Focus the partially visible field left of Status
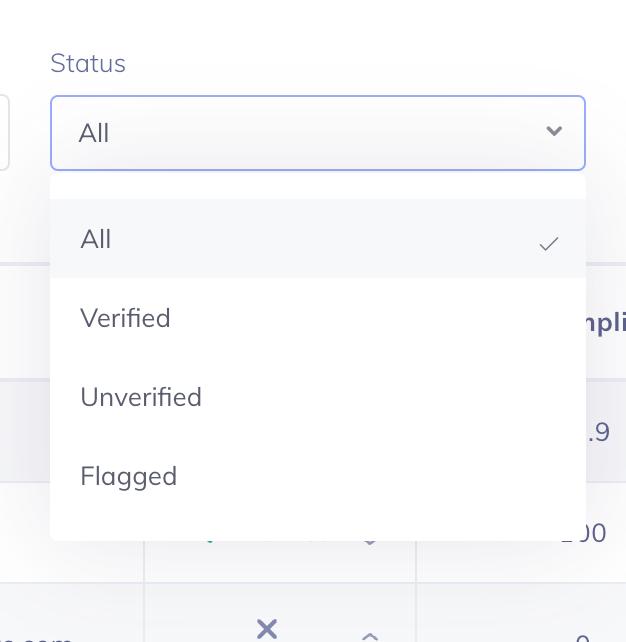The width and height of the screenshot is (626, 642). point(4,133)
